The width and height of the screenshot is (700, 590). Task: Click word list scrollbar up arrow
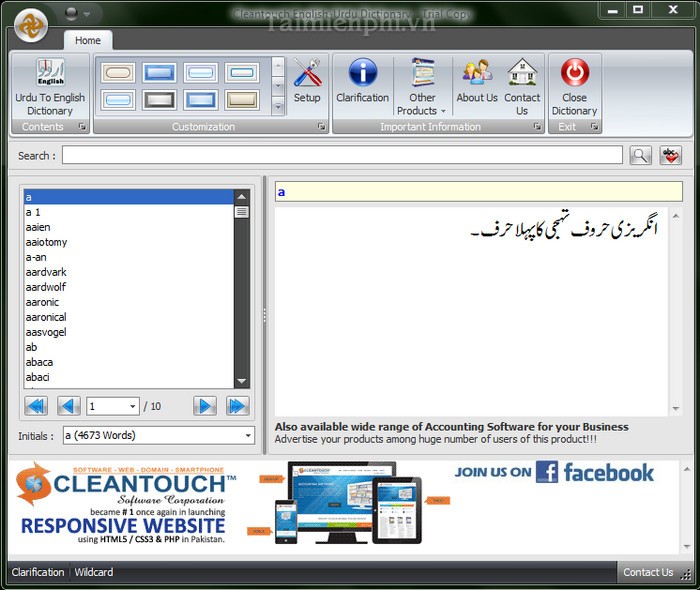click(242, 196)
